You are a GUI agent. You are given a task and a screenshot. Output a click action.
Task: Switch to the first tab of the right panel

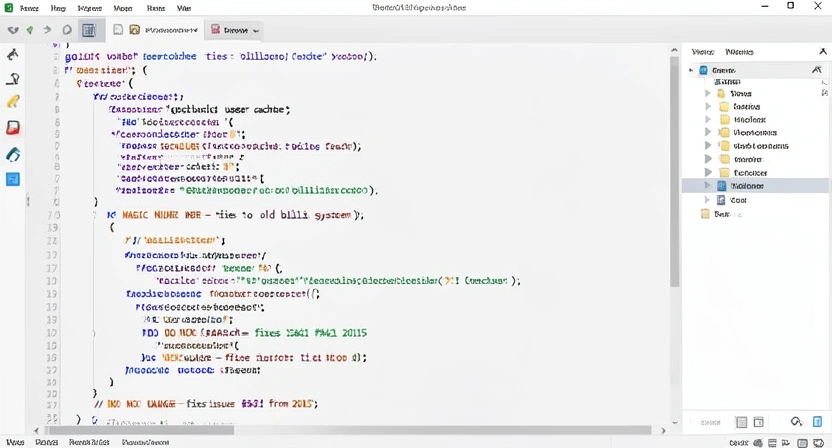click(703, 52)
